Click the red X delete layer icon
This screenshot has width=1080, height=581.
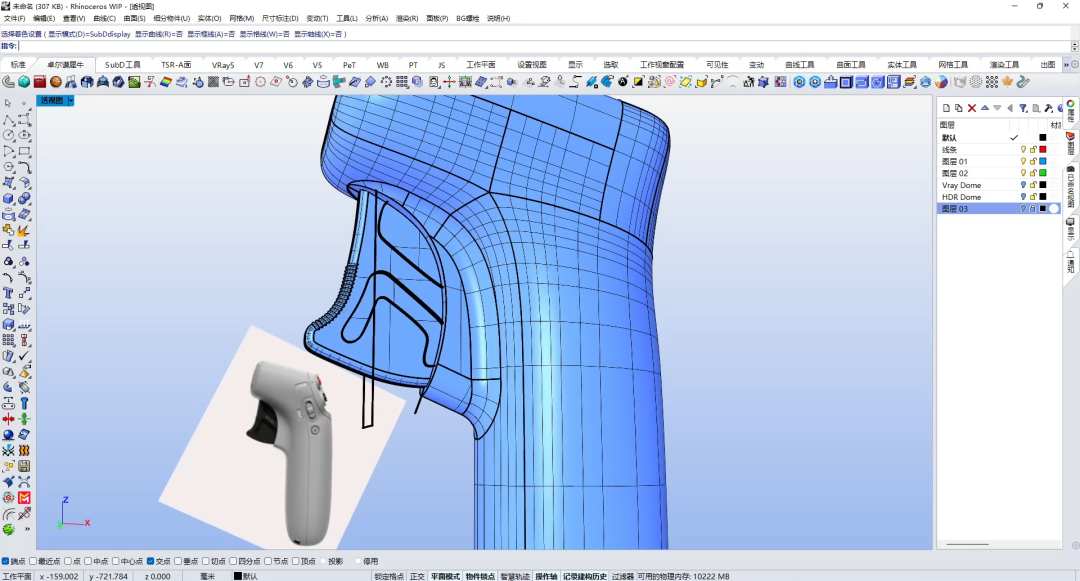(x=971, y=108)
